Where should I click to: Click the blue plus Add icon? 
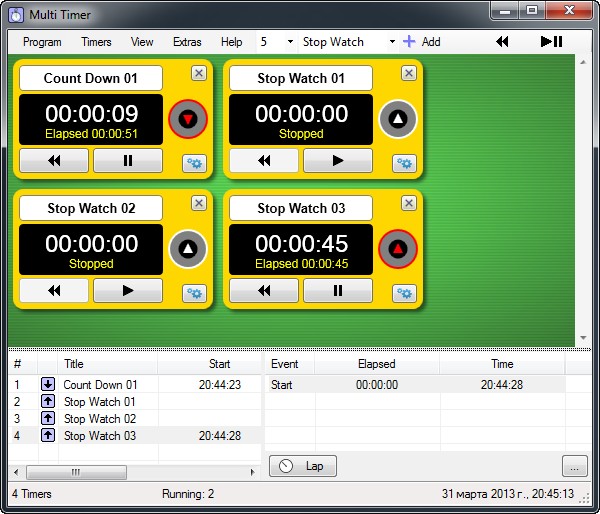coord(409,42)
